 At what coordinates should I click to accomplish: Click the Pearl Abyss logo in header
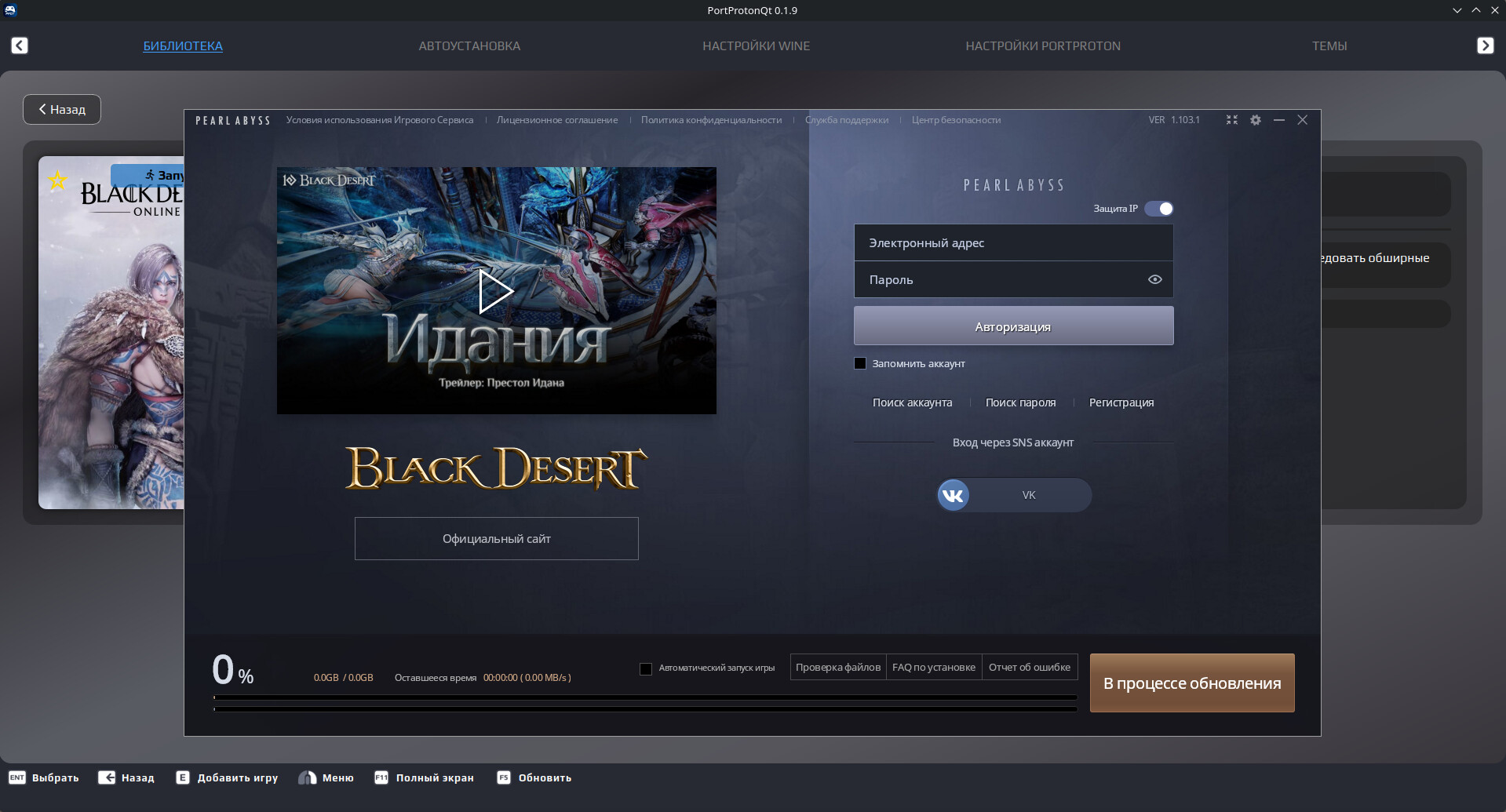click(233, 121)
